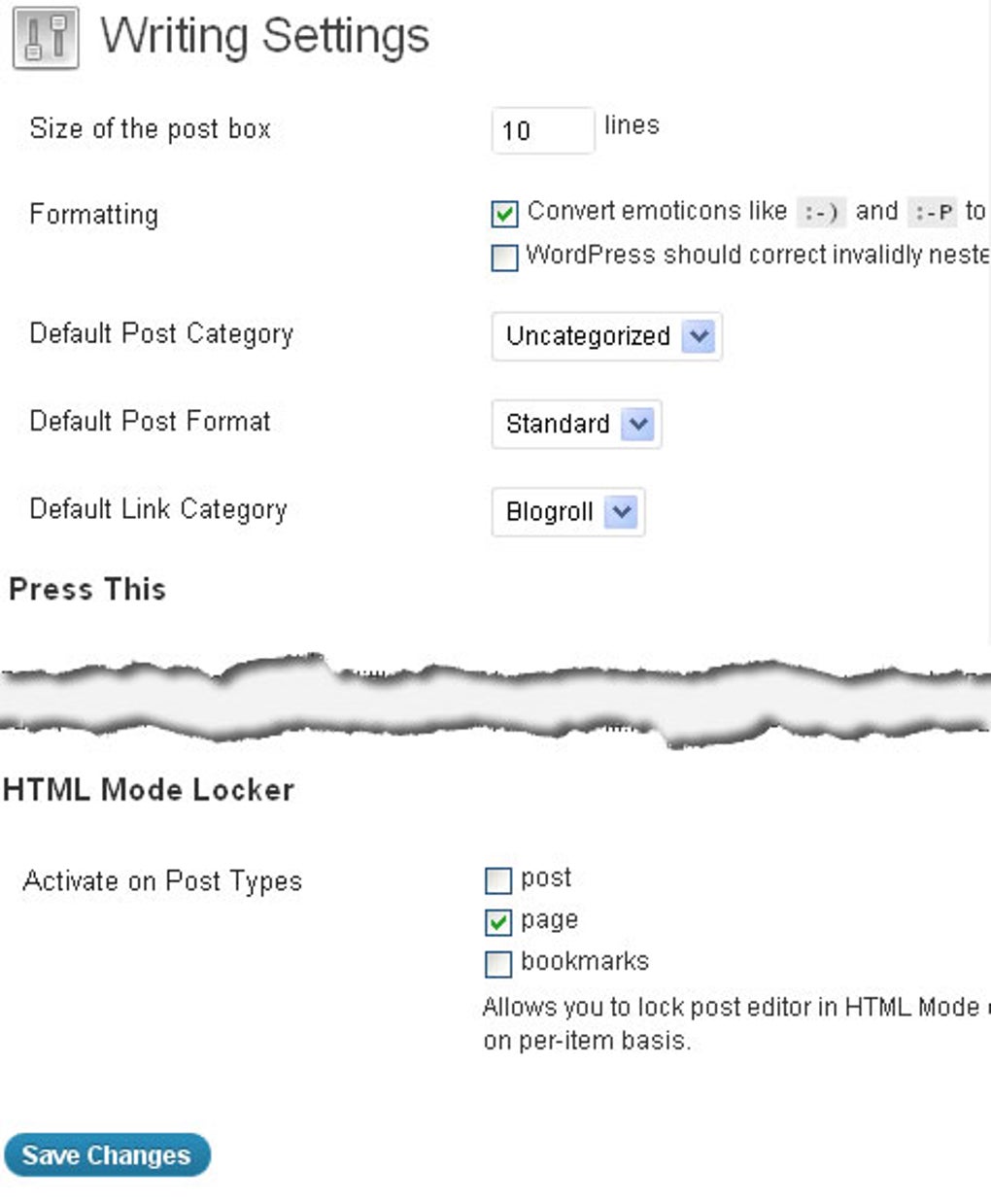The width and height of the screenshot is (991, 1204).
Task: Uncheck the page post type checkbox
Action: [497, 921]
